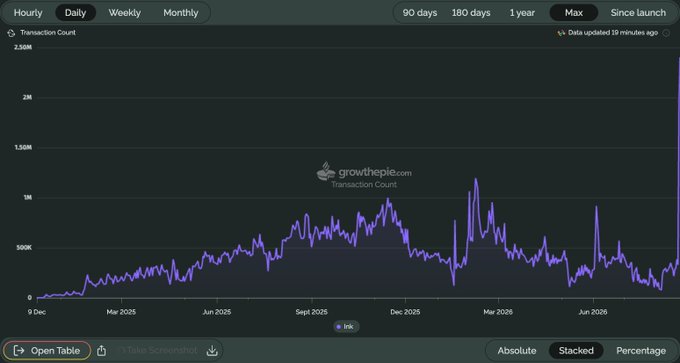Click the 'Jun 2025' x-axis label
Viewport: 680px width, 363px height.
[x=216, y=312]
